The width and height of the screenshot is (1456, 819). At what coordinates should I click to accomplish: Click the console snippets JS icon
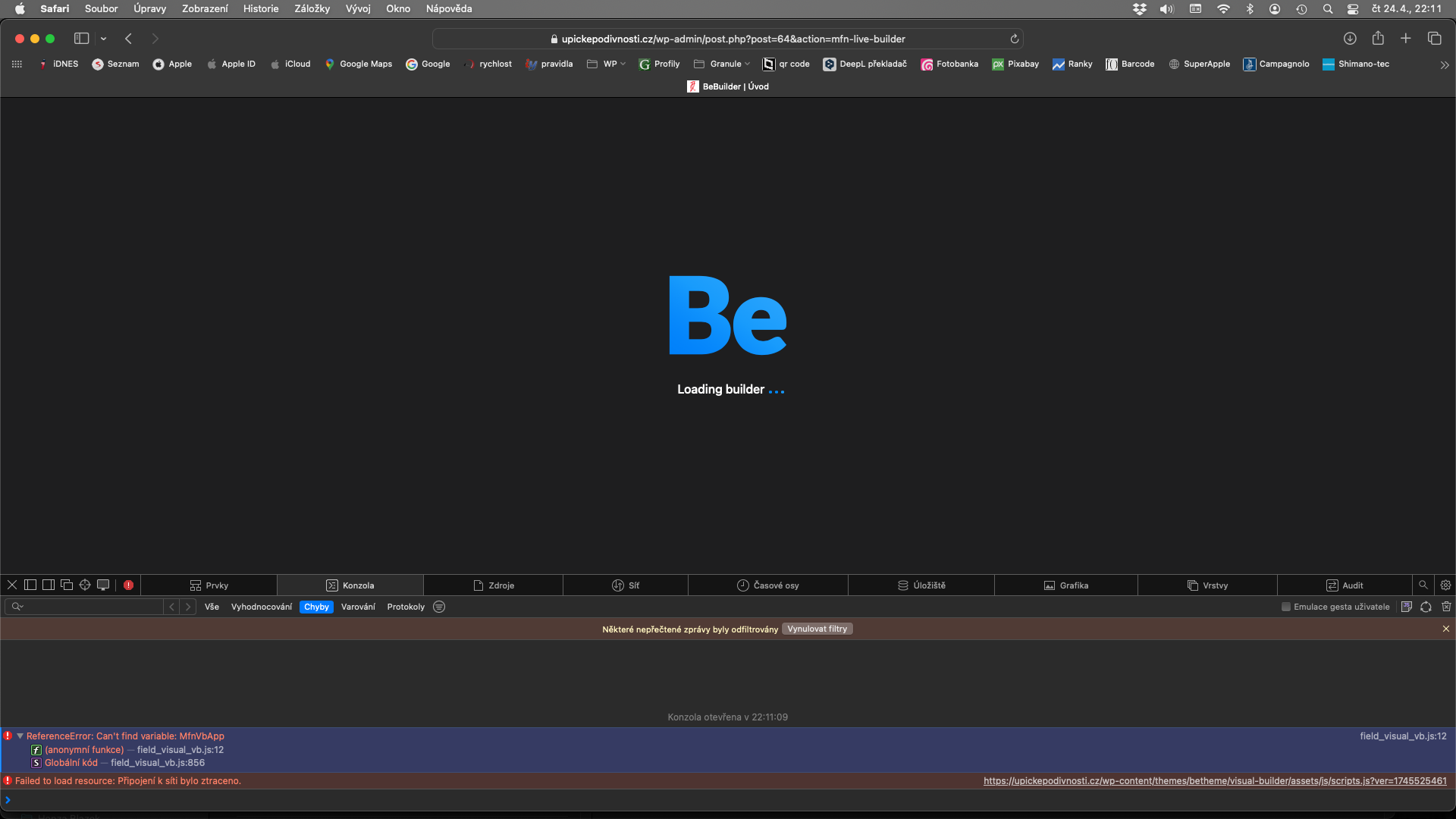[1407, 607]
